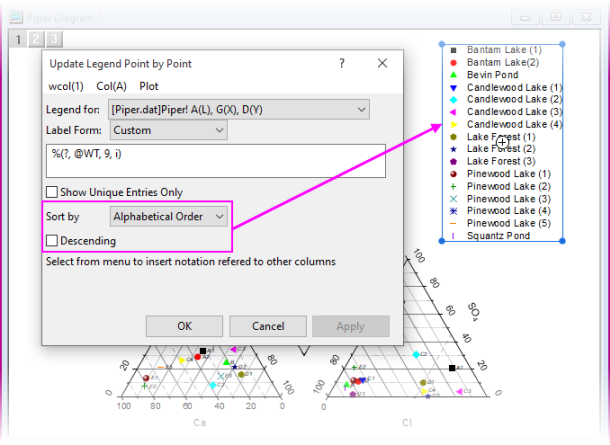
Task: Click the green triangle Bevin Pond symbol
Action: pyautogui.click(x=453, y=74)
